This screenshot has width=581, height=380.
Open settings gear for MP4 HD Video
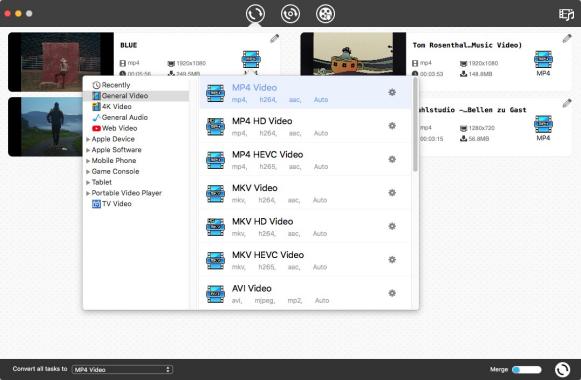(392, 126)
